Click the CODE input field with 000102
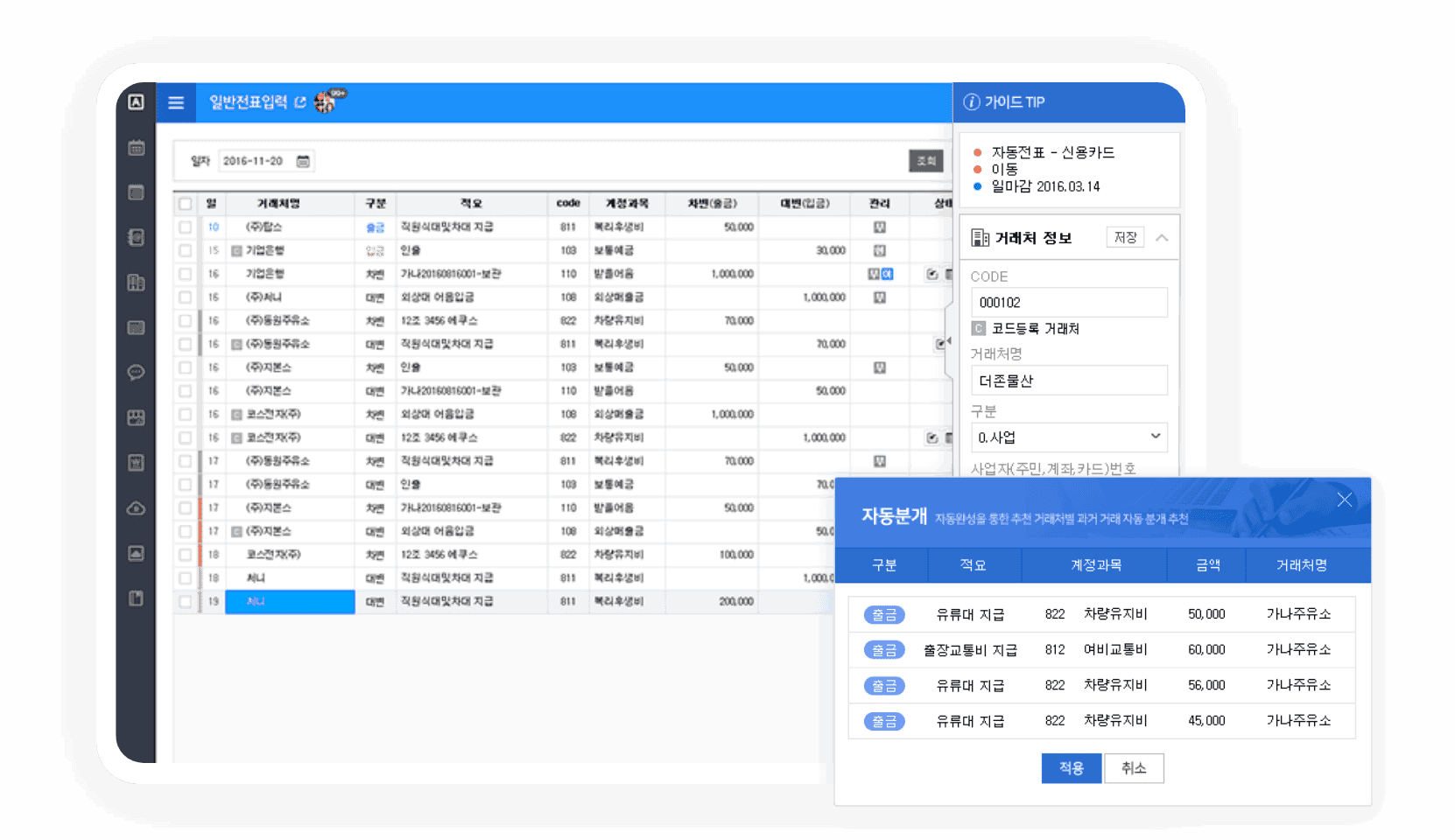Viewport: 1455px width, 840px height. [x=1069, y=303]
